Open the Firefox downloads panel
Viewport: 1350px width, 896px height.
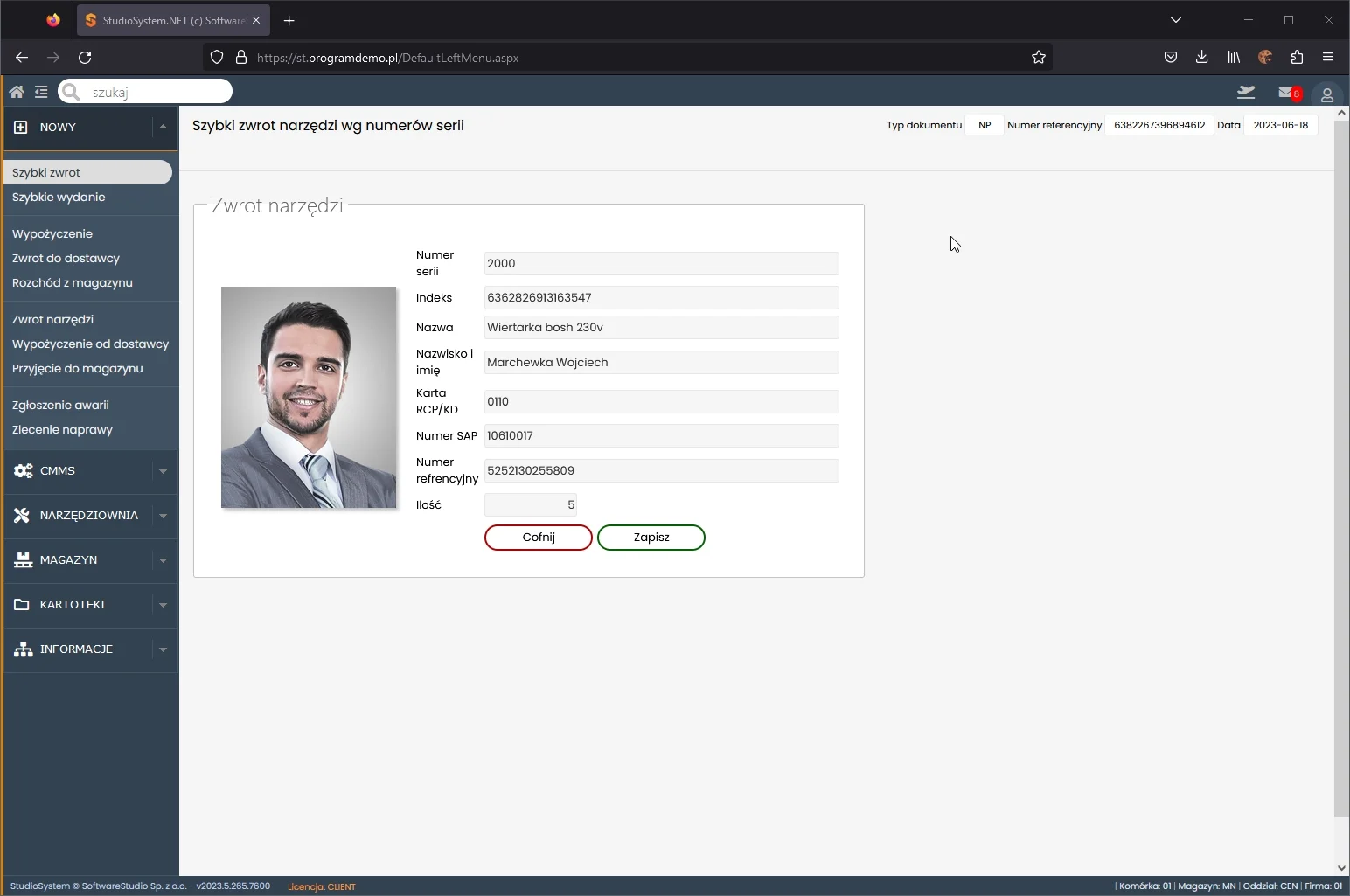click(x=1201, y=58)
